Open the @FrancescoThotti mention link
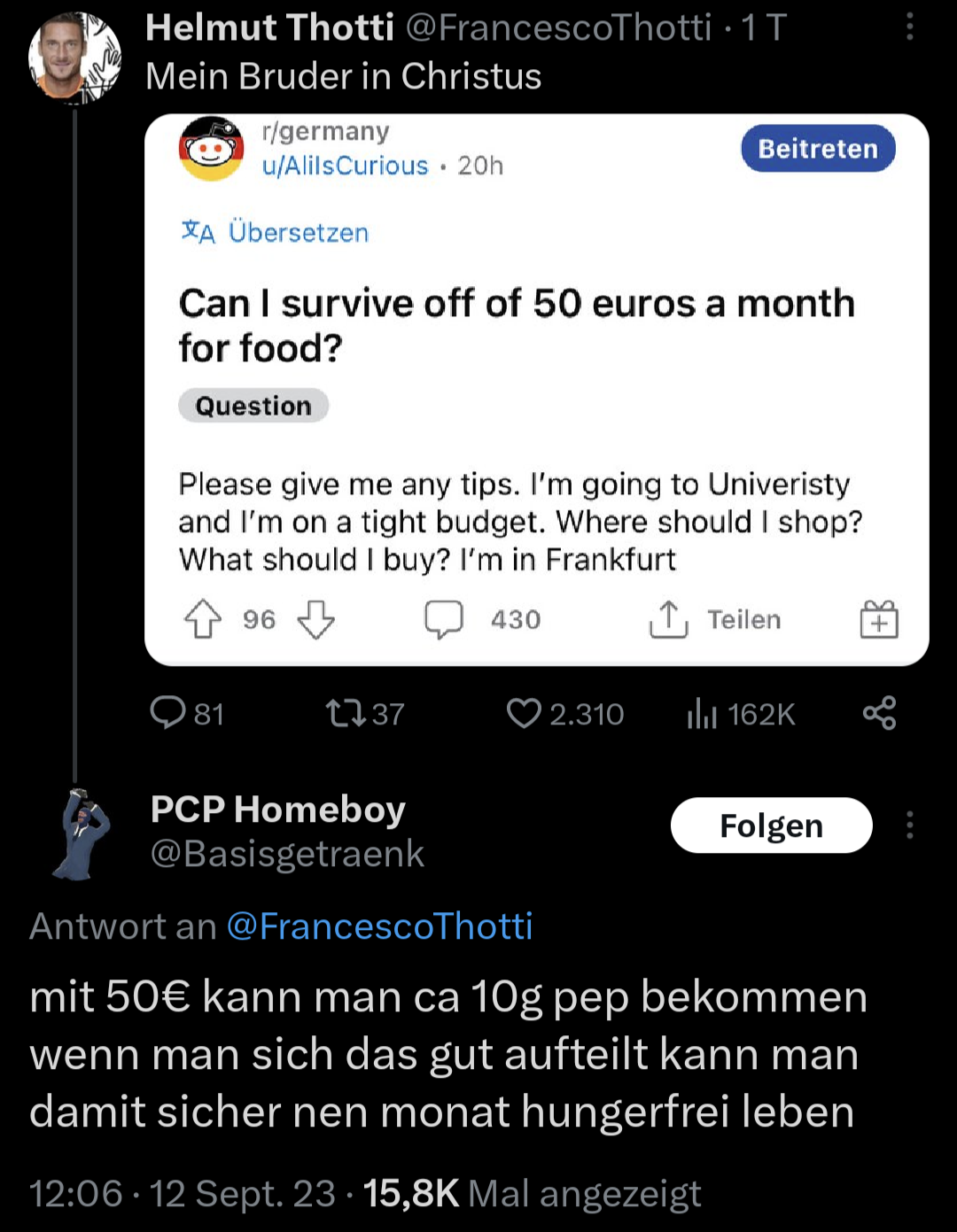 pyautogui.click(x=379, y=926)
